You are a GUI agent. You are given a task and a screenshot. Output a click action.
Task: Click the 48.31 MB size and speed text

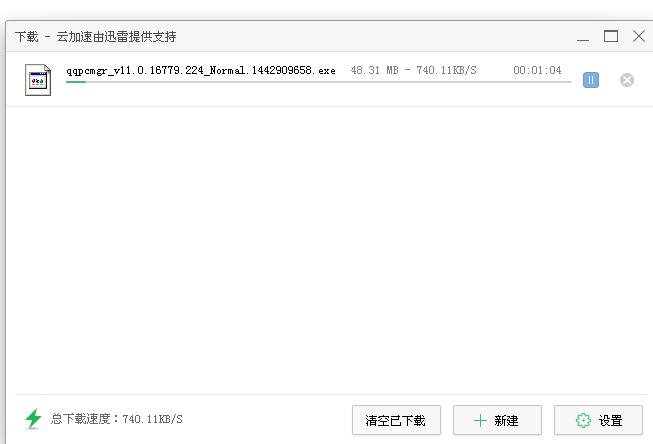[414, 70]
